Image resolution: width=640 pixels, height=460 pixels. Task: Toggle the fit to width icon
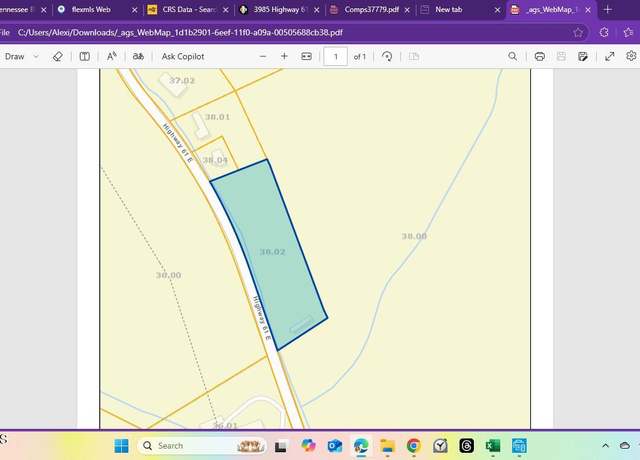pyautogui.click(x=306, y=57)
